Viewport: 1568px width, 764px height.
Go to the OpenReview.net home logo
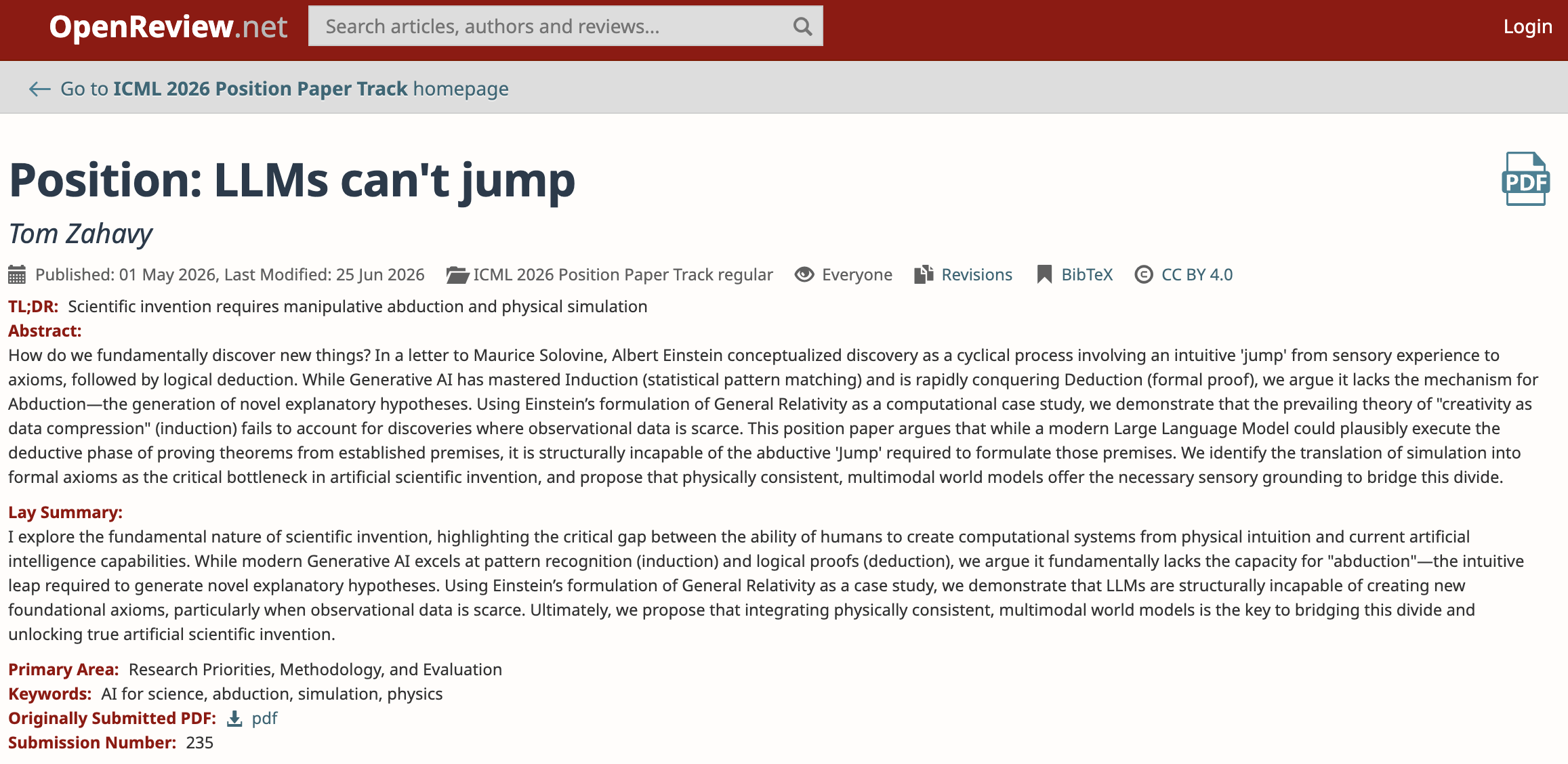pos(168,26)
